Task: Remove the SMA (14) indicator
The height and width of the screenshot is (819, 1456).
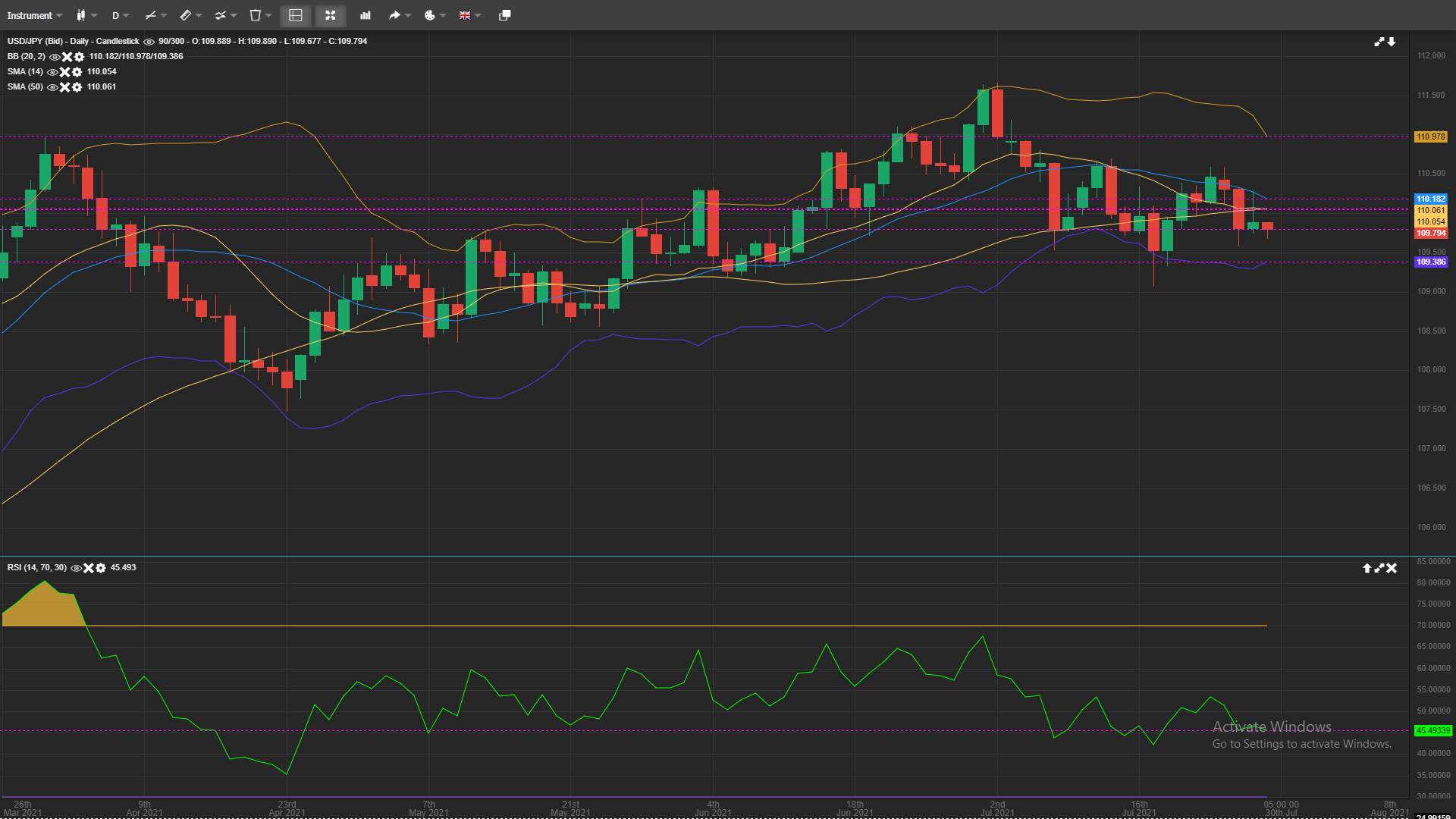Action: click(x=65, y=72)
